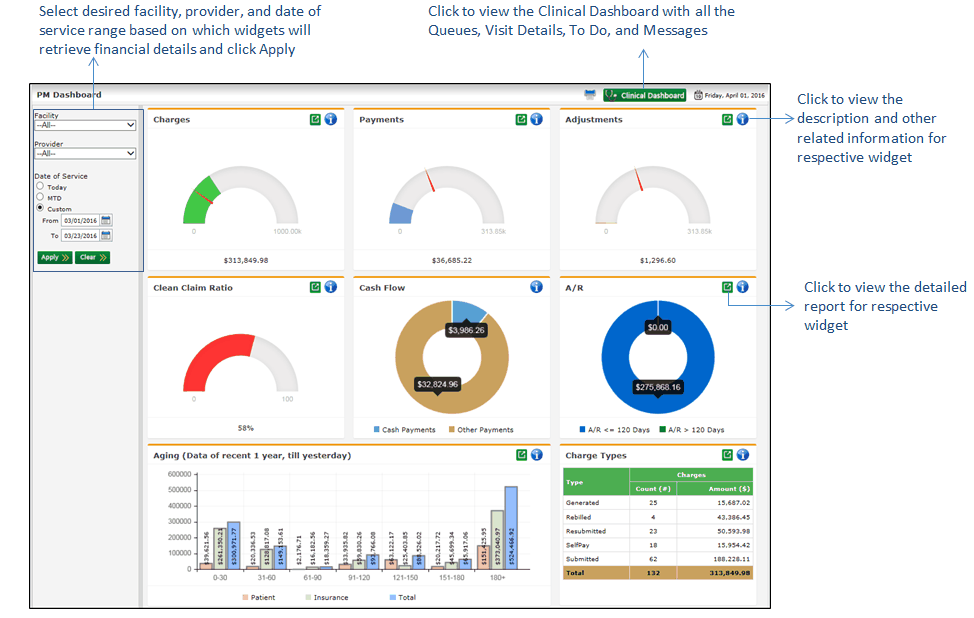Click the 180+ total bar in Aging
Viewport: 974px width, 618px height.
(x=511, y=527)
